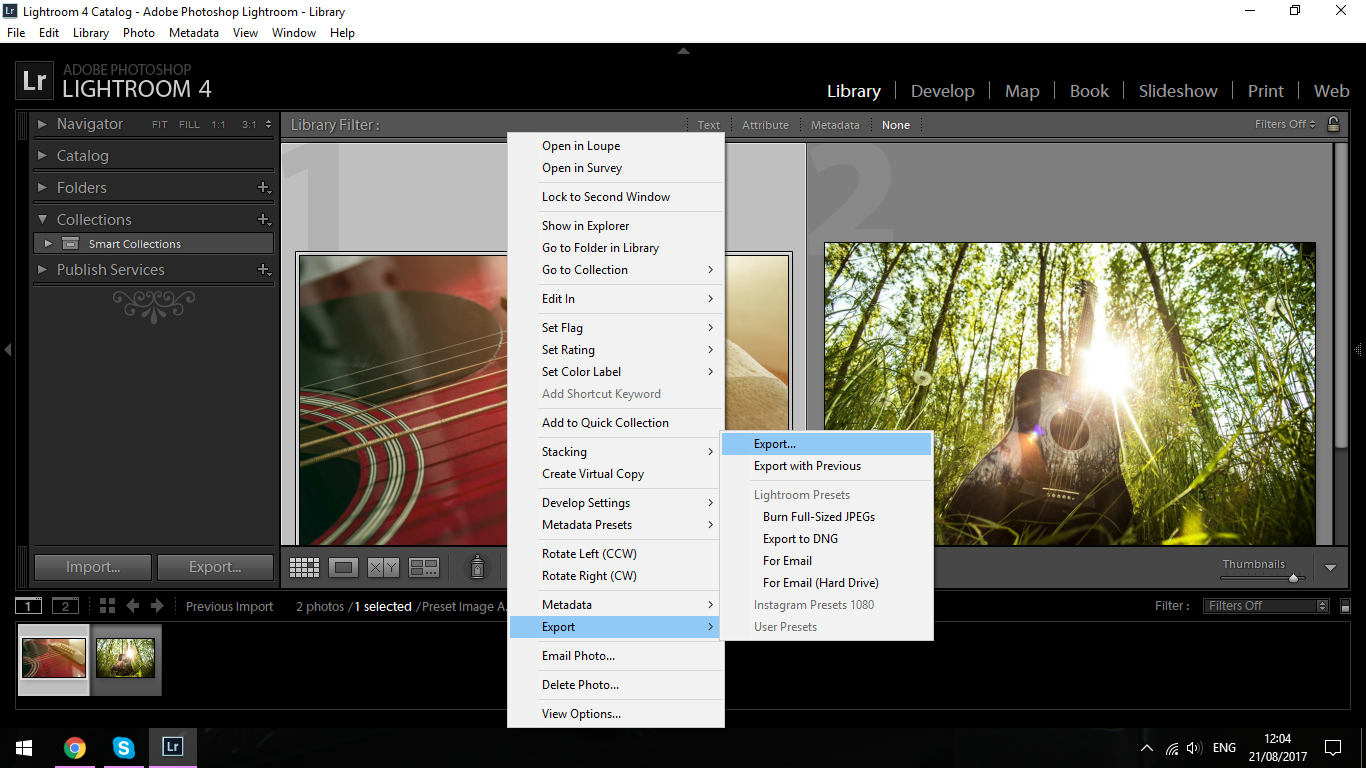Image resolution: width=1366 pixels, height=768 pixels.
Task: Click the plus icon next to Publish Services
Action: [264, 269]
